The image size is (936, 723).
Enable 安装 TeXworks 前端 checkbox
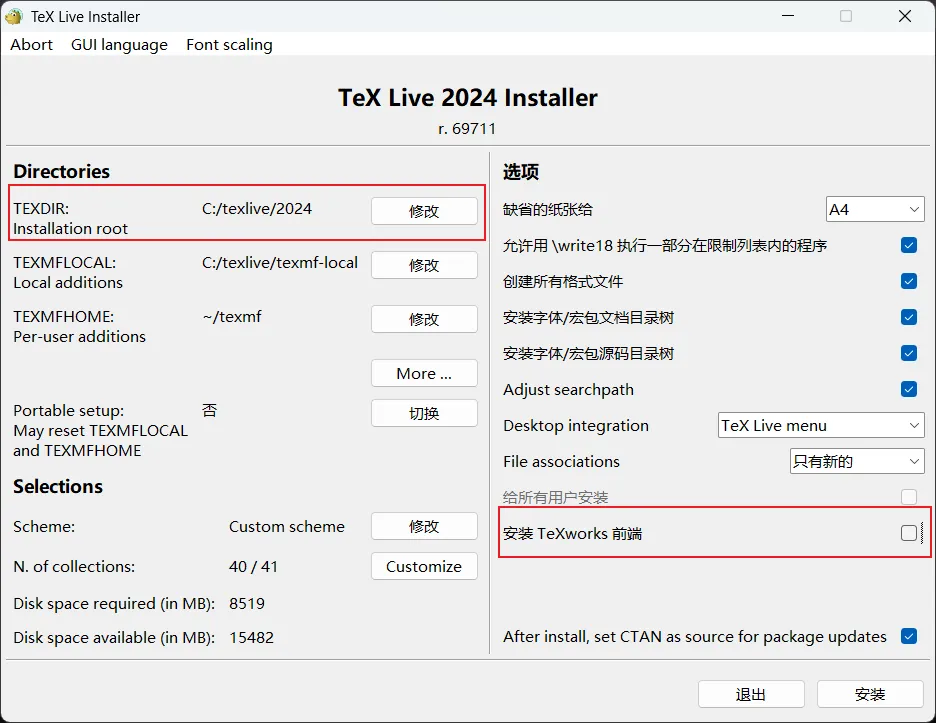[909, 533]
